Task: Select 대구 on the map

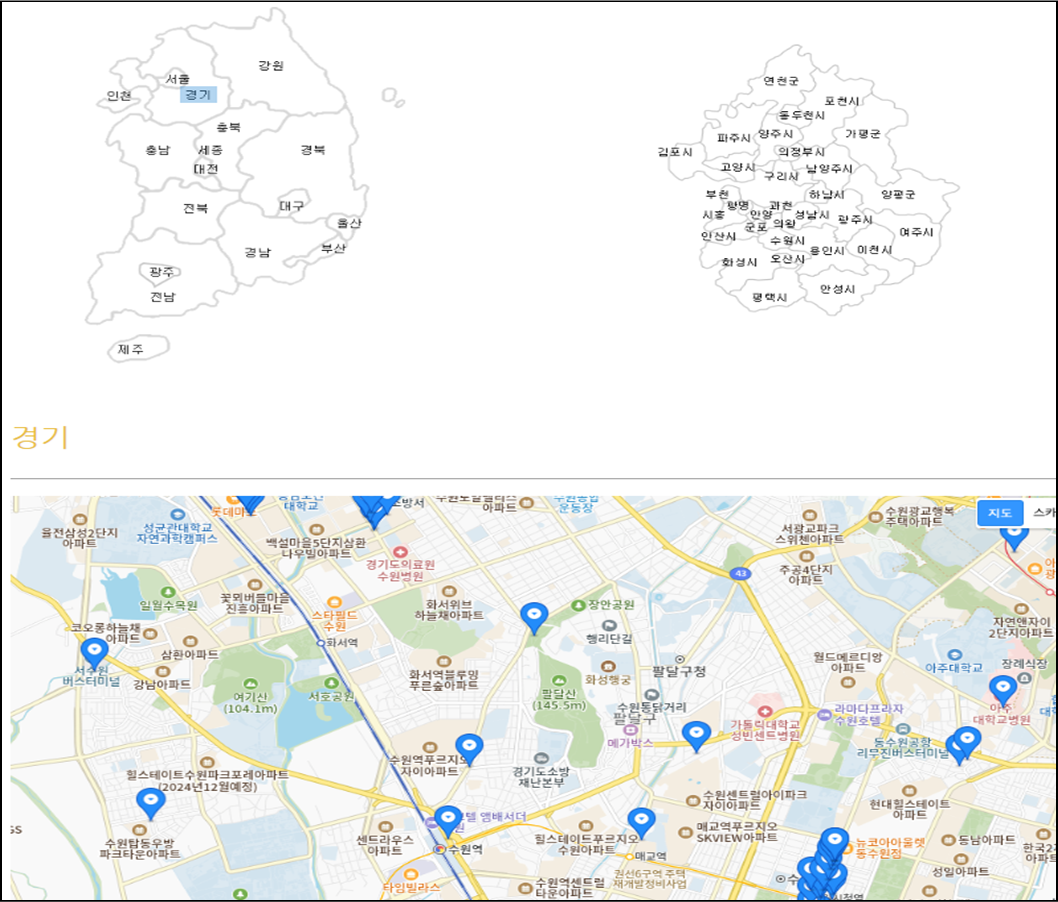Action: pos(291,206)
